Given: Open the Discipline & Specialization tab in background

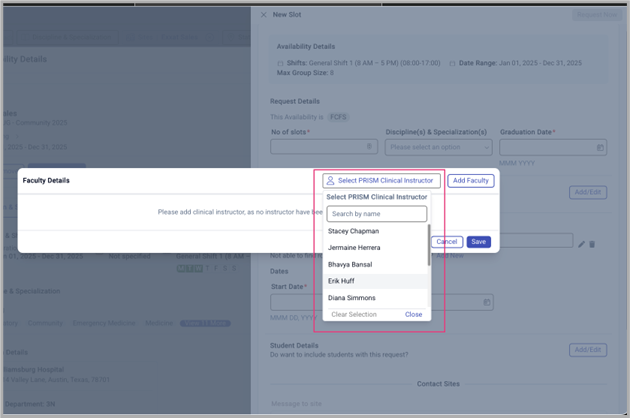Looking at the screenshot, I should click(x=68, y=37).
